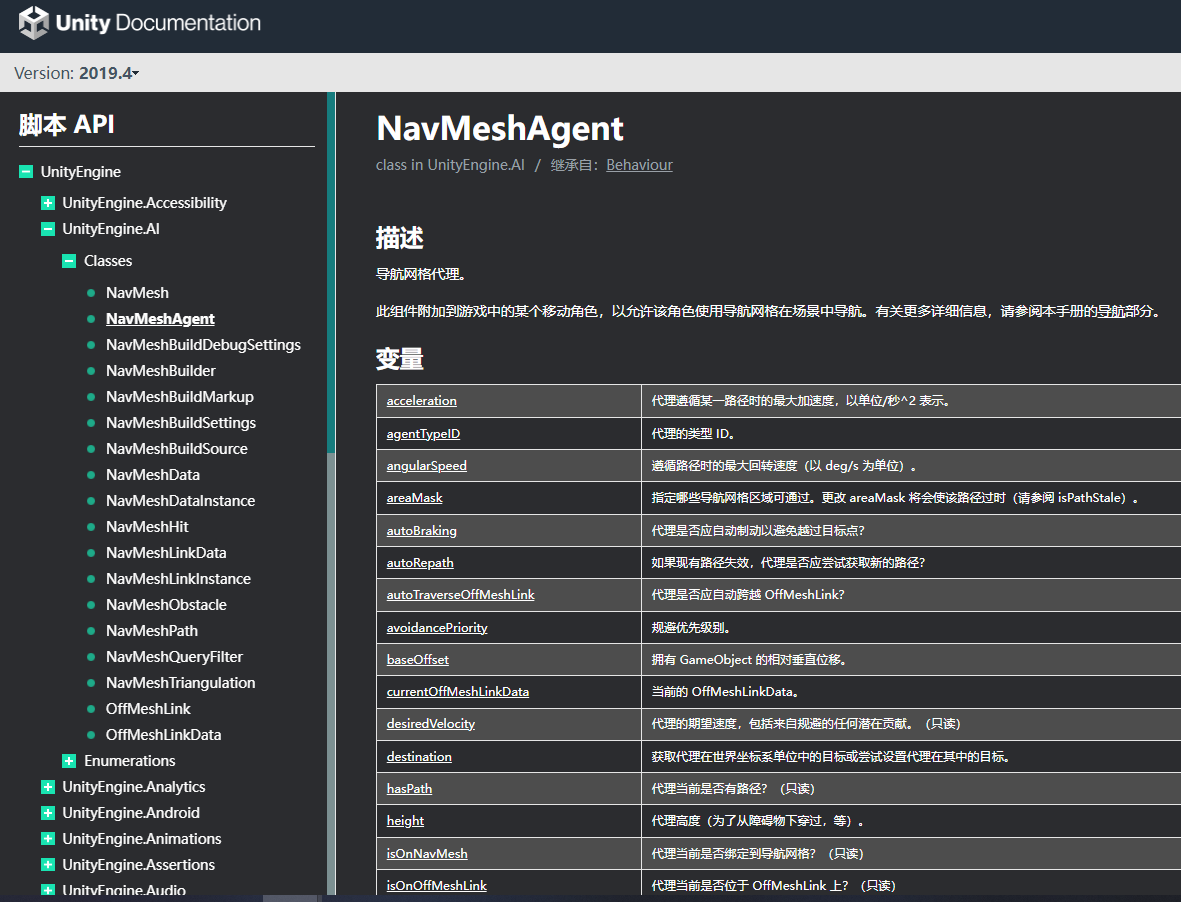Open NavMeshHit in sidebar

pyautogui.click(x=147, y=527)
